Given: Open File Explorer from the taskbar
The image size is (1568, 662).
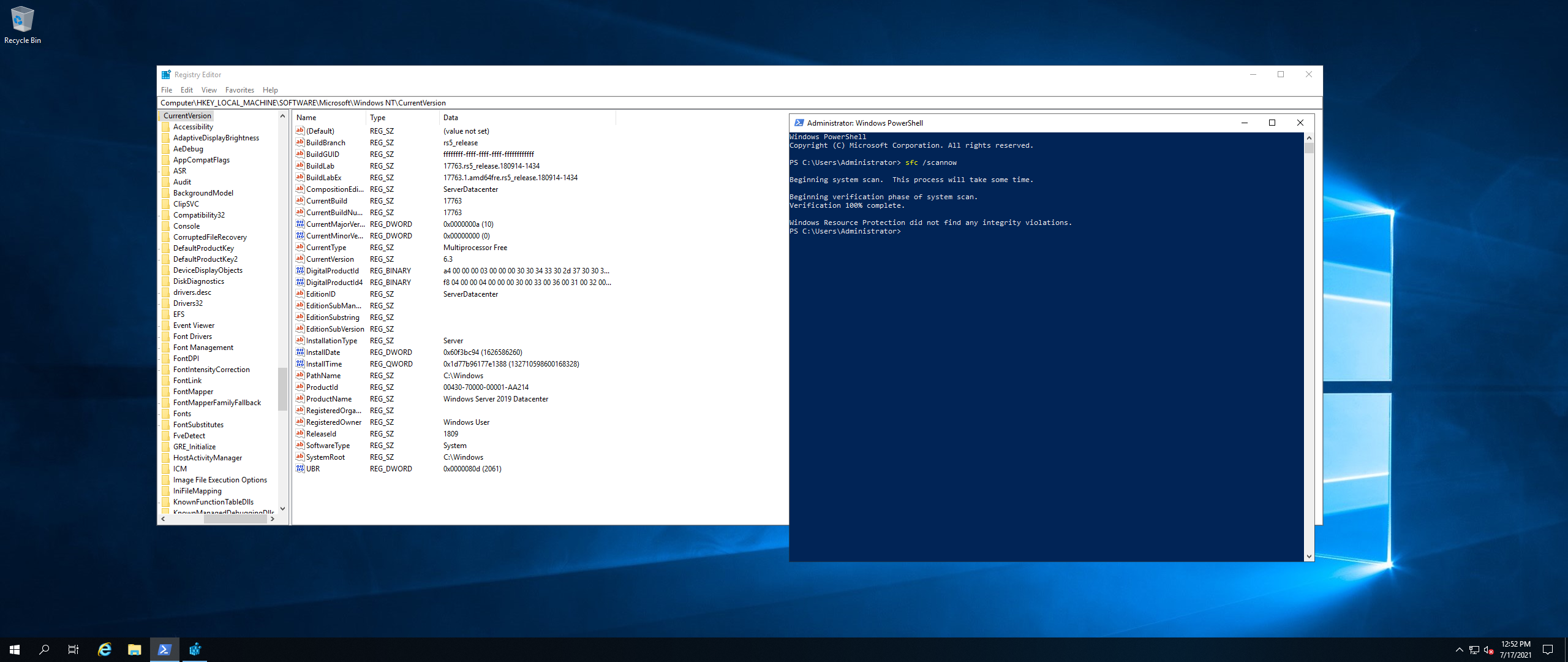Looking at the screenshot, I should tap(134, 650).
